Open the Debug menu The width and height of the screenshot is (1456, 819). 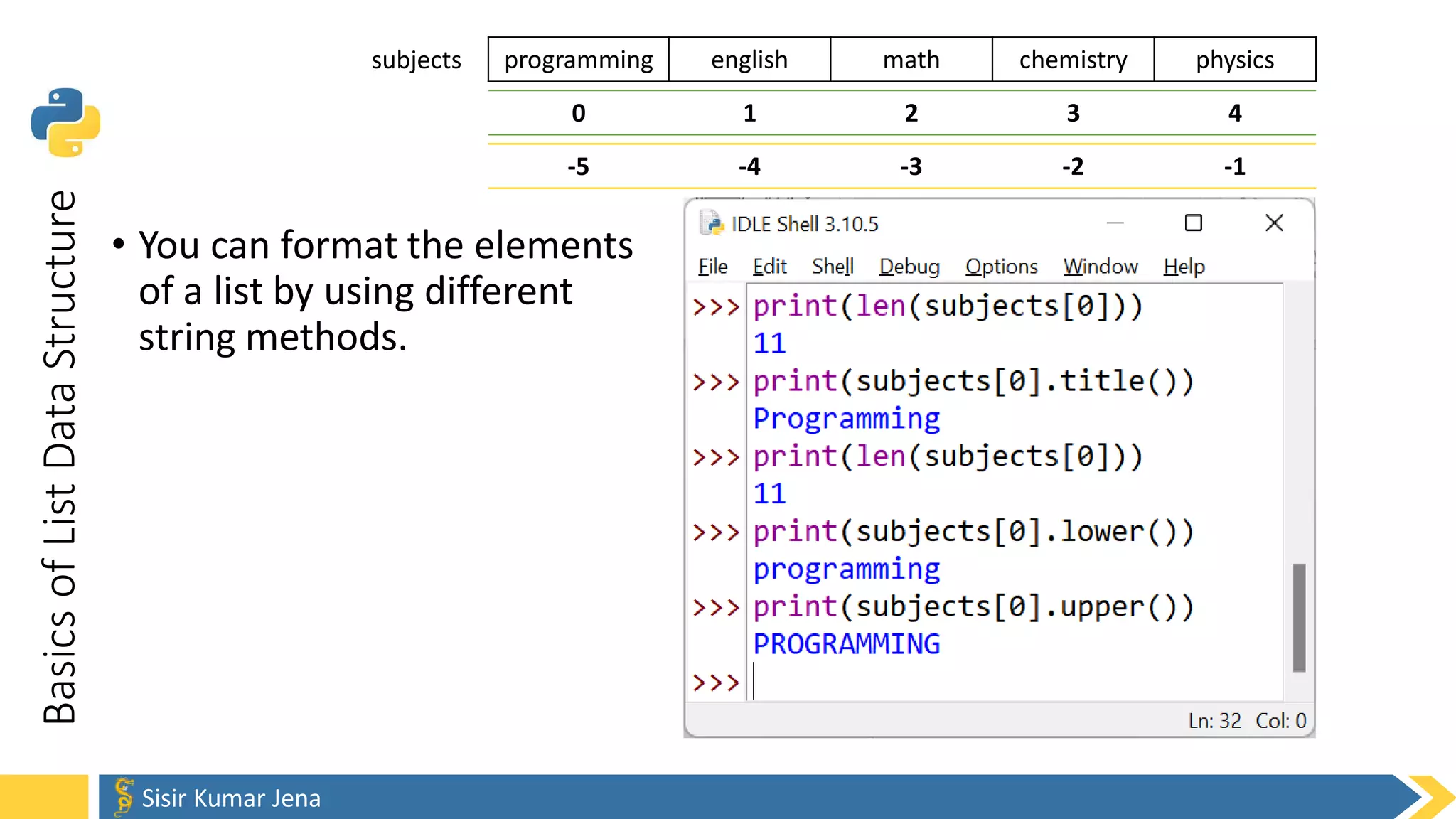coord(909,267)
